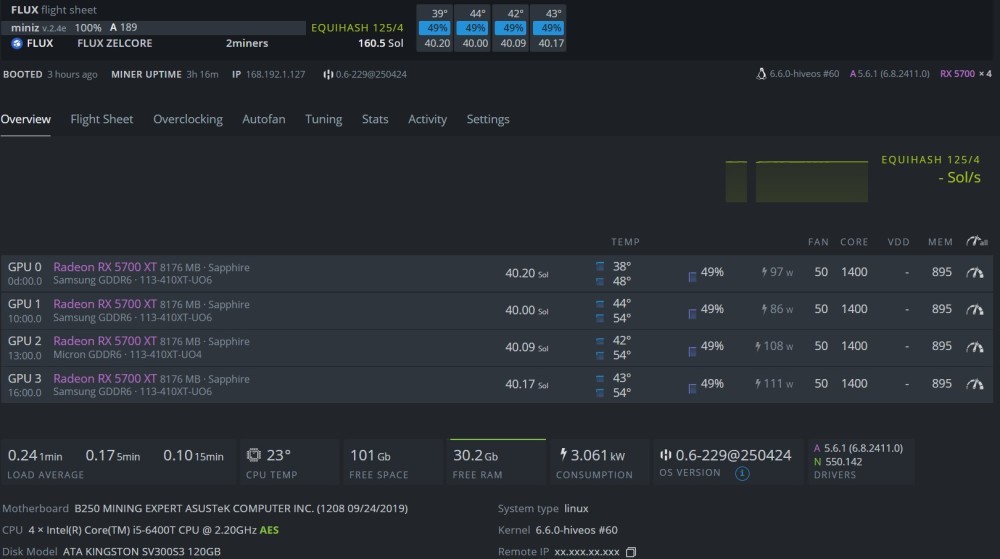Screen dimensions: 1000x559
Task: Click the power bolt icon beside 3.061 kW
Action: (x=563, y=454)
